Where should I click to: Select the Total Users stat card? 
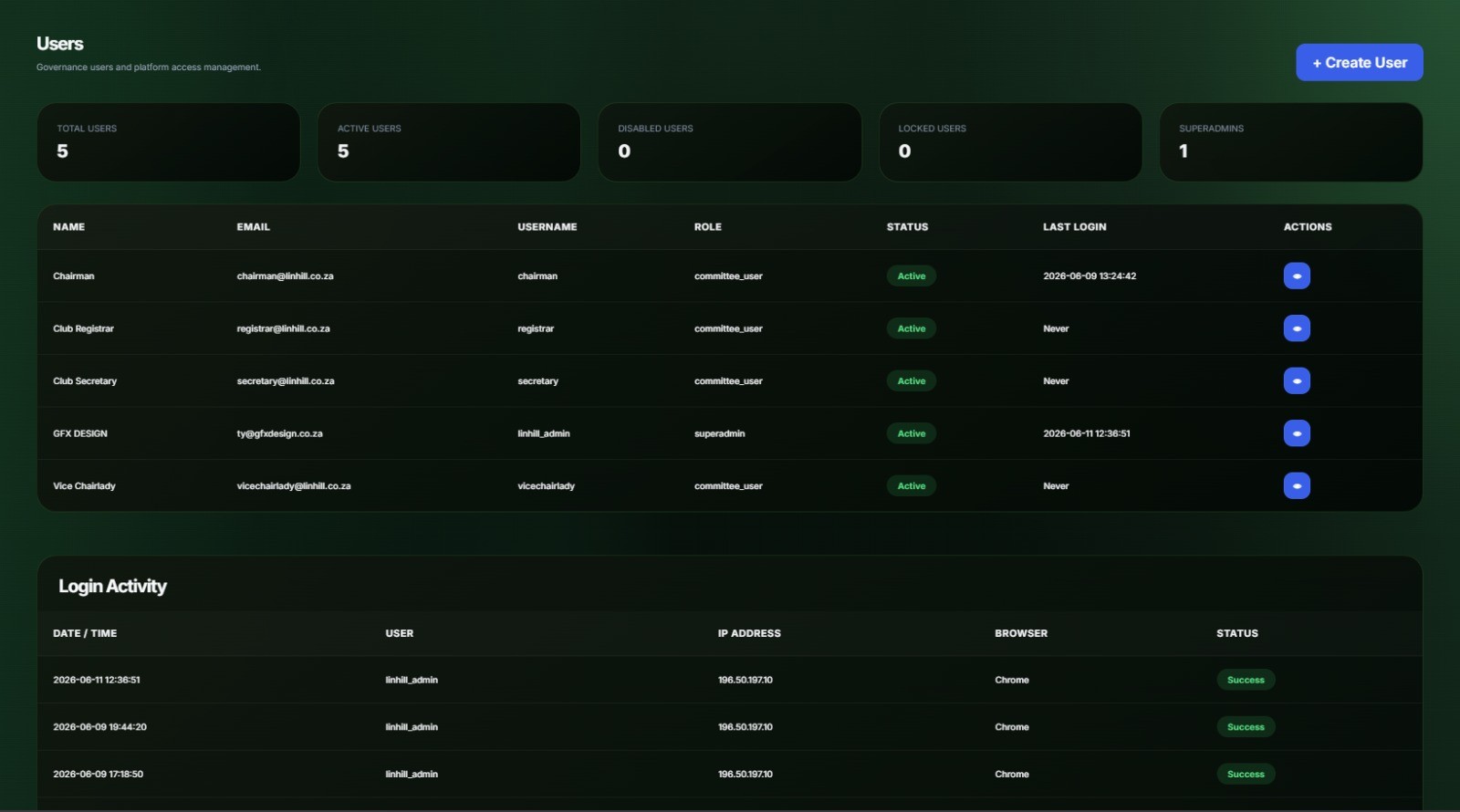click(x=169, y=142)
